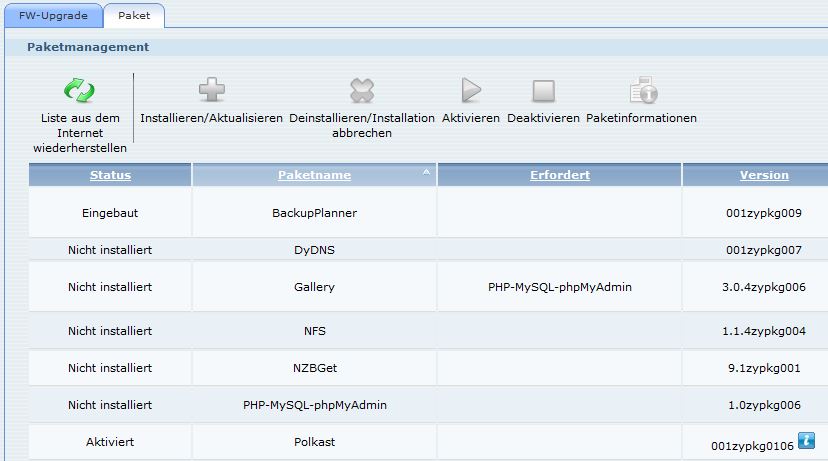
Task: Click the 'Eingebaut' status cell
Action: point(110,213)
